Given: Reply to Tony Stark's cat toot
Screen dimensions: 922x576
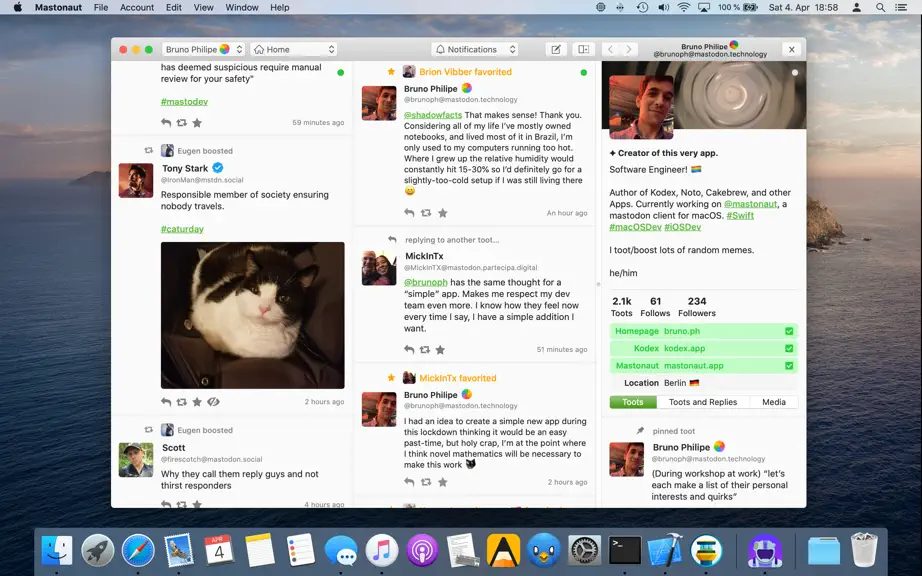Looking at the screenshot, I should point(166,402).
